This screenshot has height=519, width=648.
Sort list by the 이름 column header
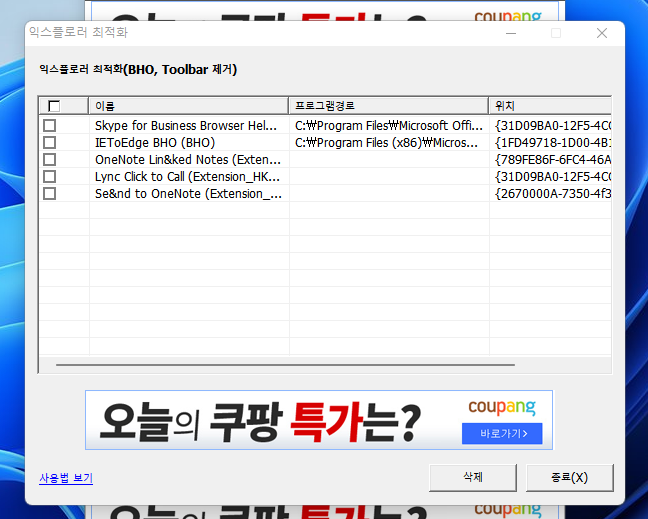(188, 106)
